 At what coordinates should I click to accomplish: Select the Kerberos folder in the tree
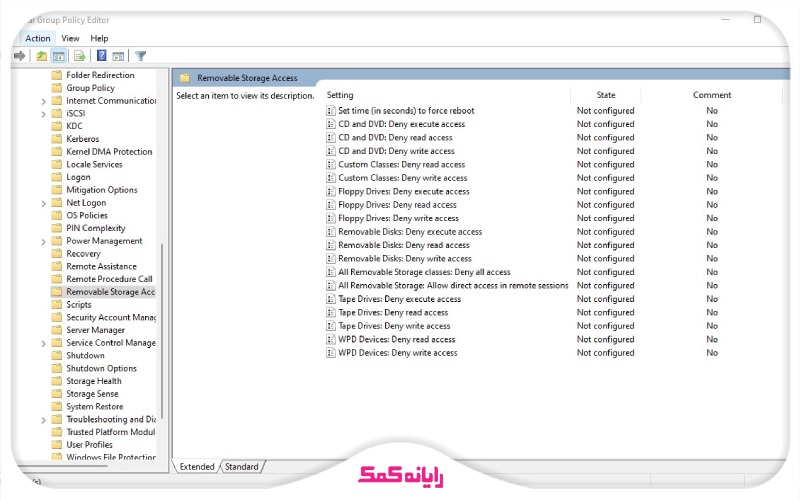point(82,139)
